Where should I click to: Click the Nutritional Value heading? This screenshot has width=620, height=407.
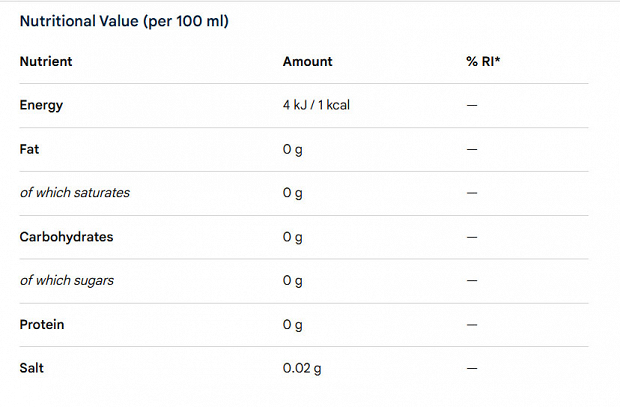(x=124, y=21)
